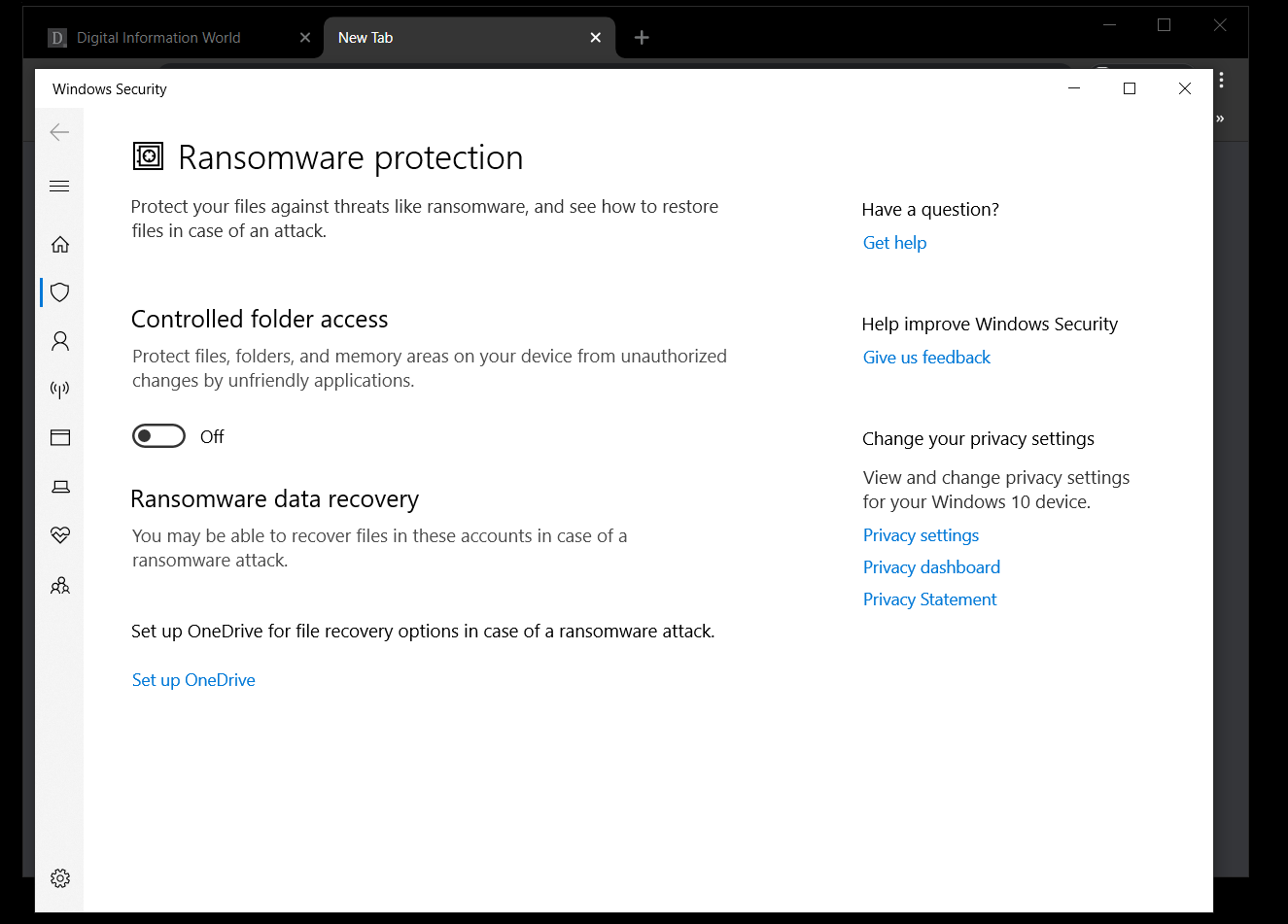Navigate back using the arrow button
1288x924 pixels.
click(x=59, y=132)
